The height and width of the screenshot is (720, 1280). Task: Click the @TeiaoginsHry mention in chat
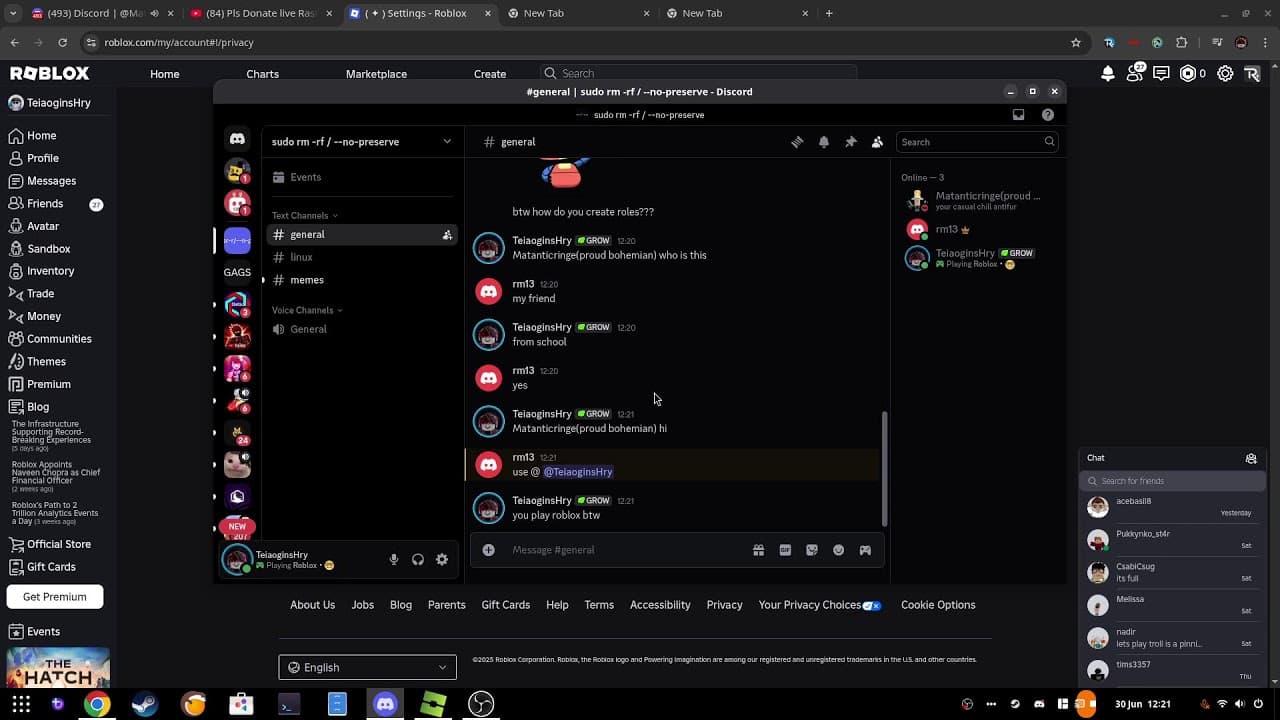tap(578, 472)
